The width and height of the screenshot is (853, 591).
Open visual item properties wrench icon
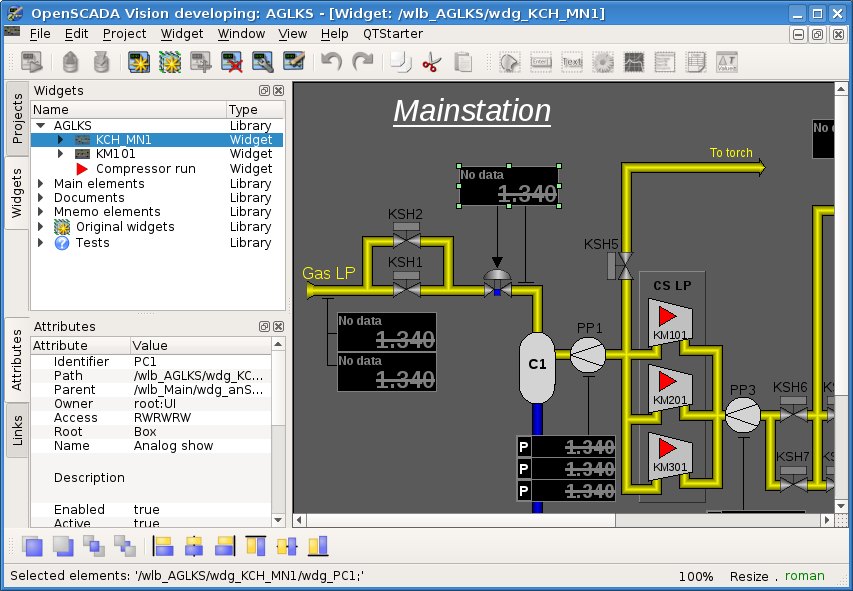(263, 62)
